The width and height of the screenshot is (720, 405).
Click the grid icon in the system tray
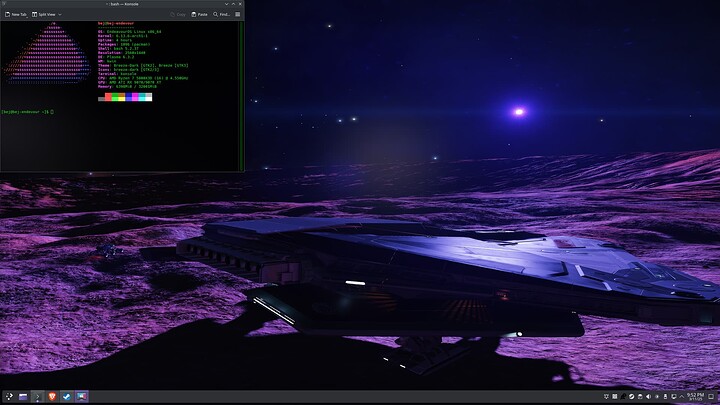tap(615, 396)
